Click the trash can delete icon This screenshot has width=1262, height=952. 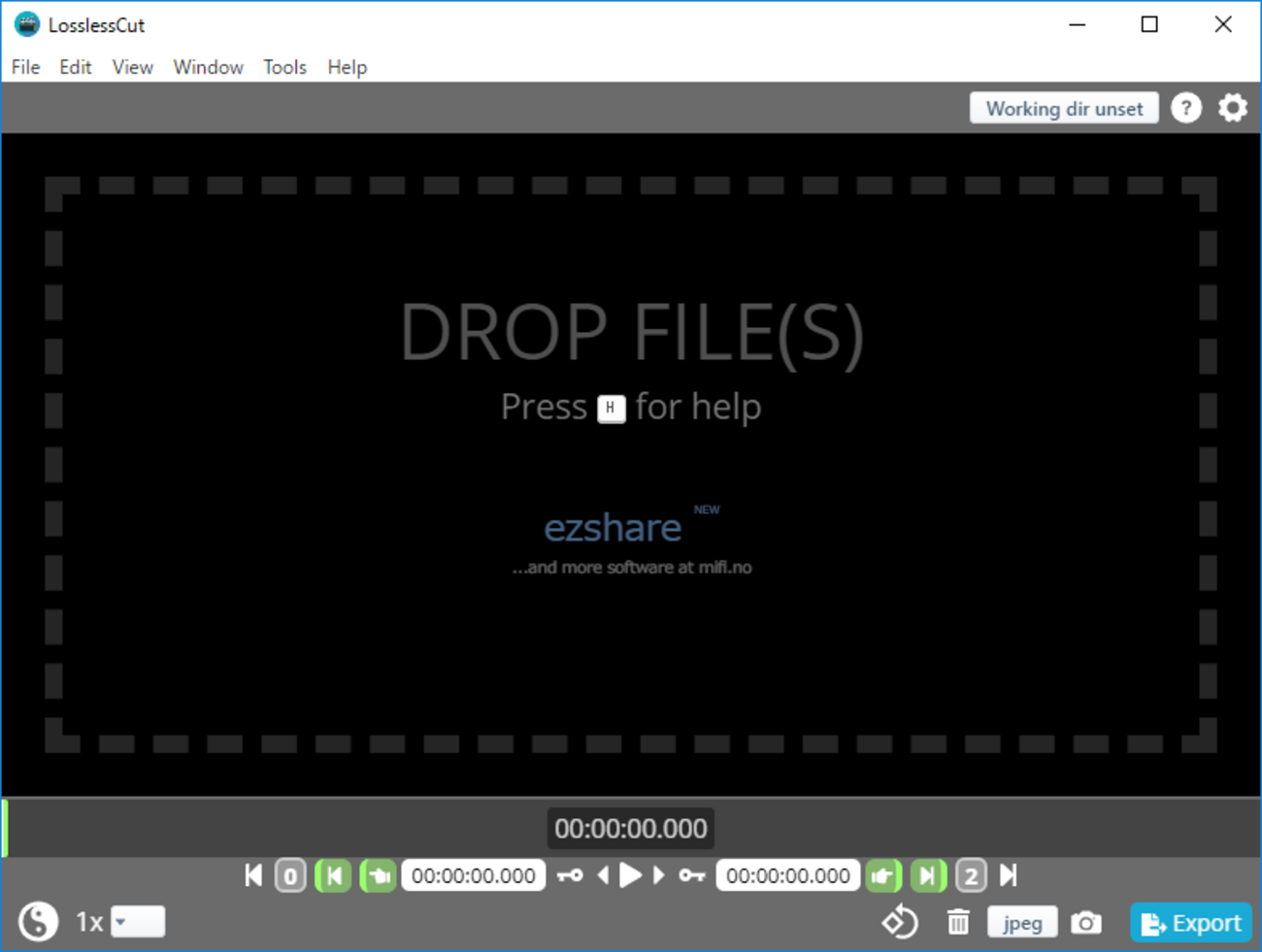[x=958, y=922]
